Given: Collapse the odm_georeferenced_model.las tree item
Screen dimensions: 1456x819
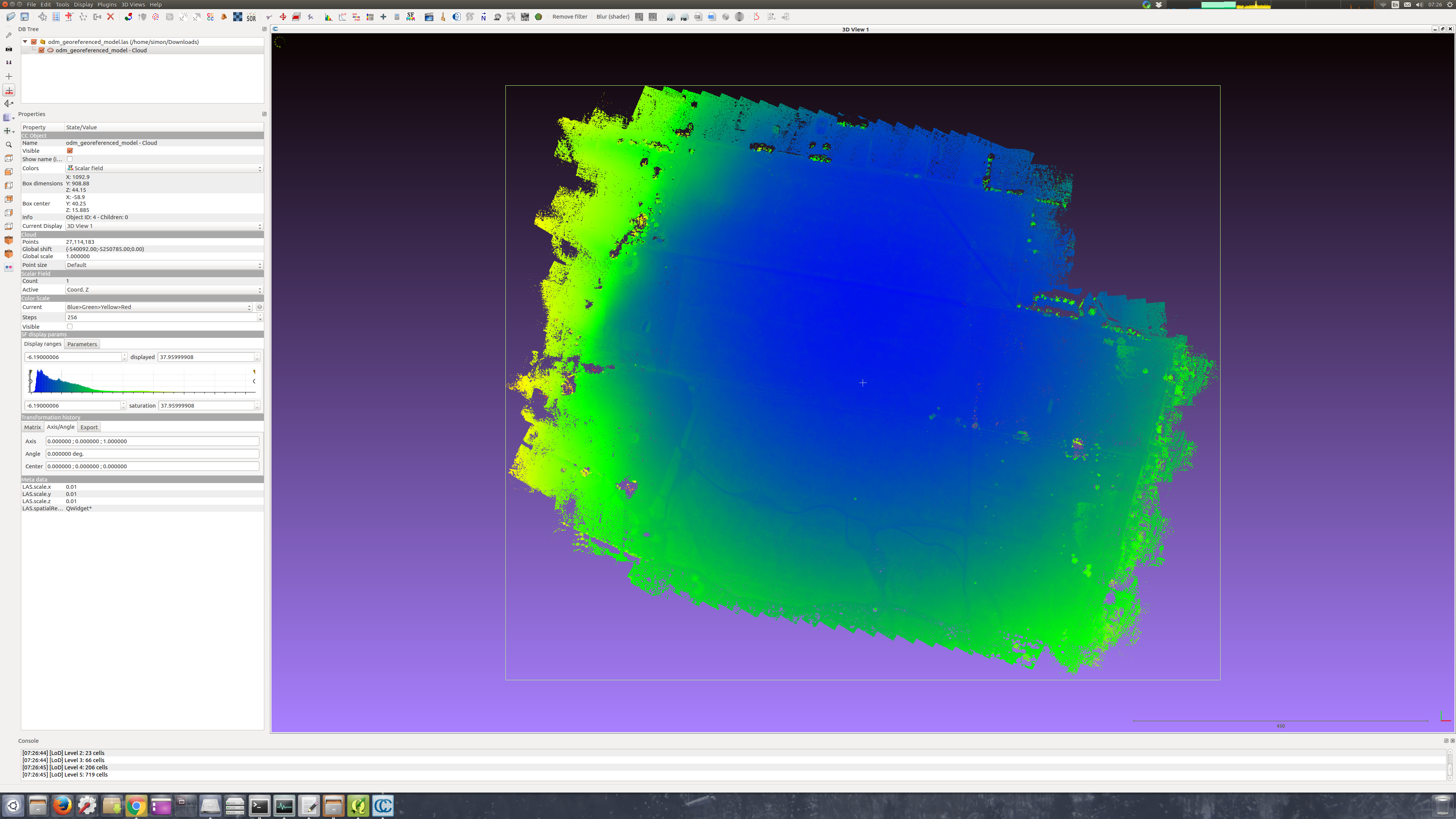Looking at the screenshot, I should click(x=25, y=41).
